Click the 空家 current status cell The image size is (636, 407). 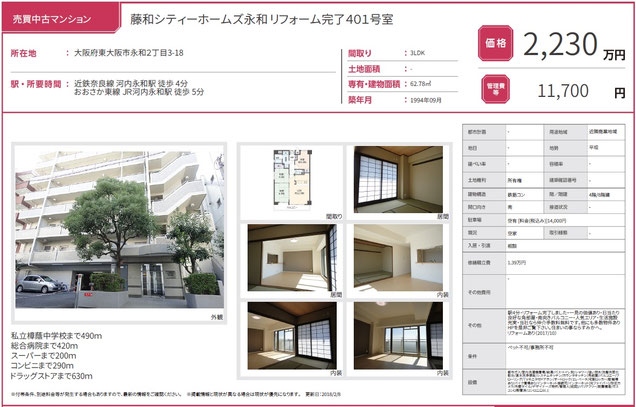tap(524, 233)
